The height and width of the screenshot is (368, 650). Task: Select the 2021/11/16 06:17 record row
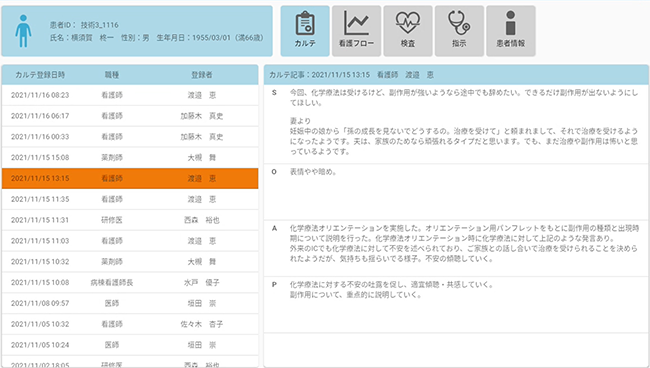click(130, 116)
